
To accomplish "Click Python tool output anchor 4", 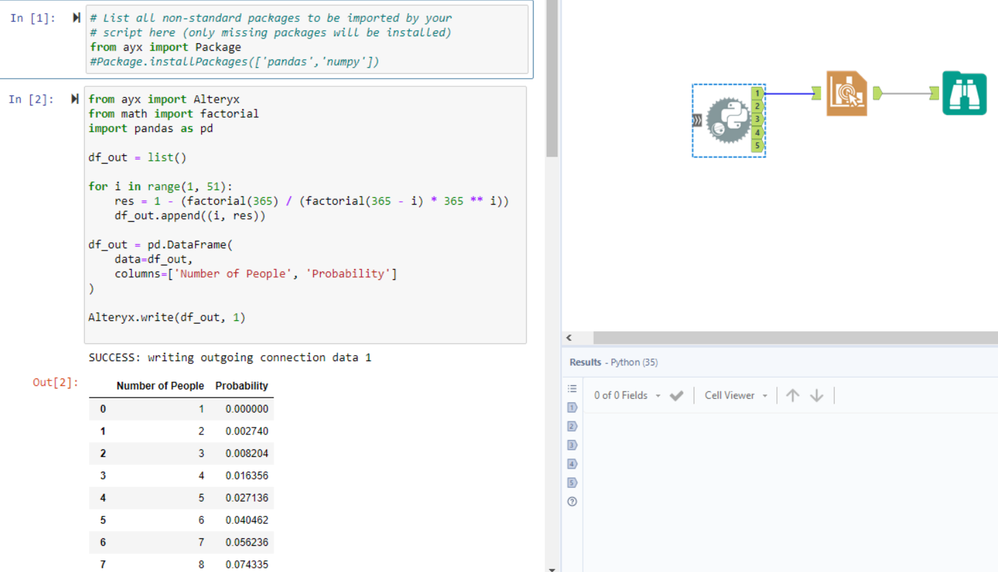I will coord(757,132).
